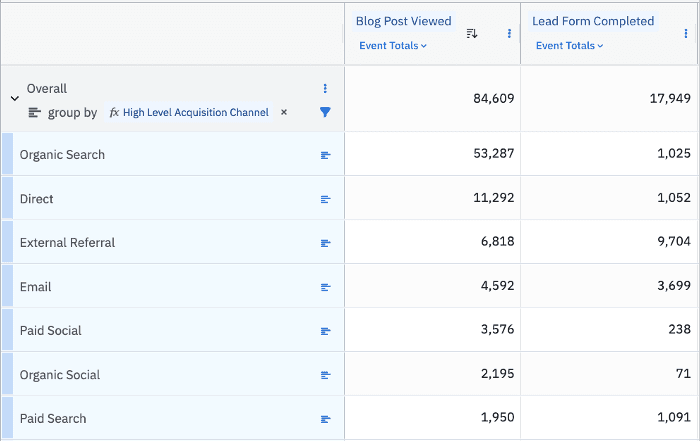Click the breakdown icon for Paid Social

325,331
